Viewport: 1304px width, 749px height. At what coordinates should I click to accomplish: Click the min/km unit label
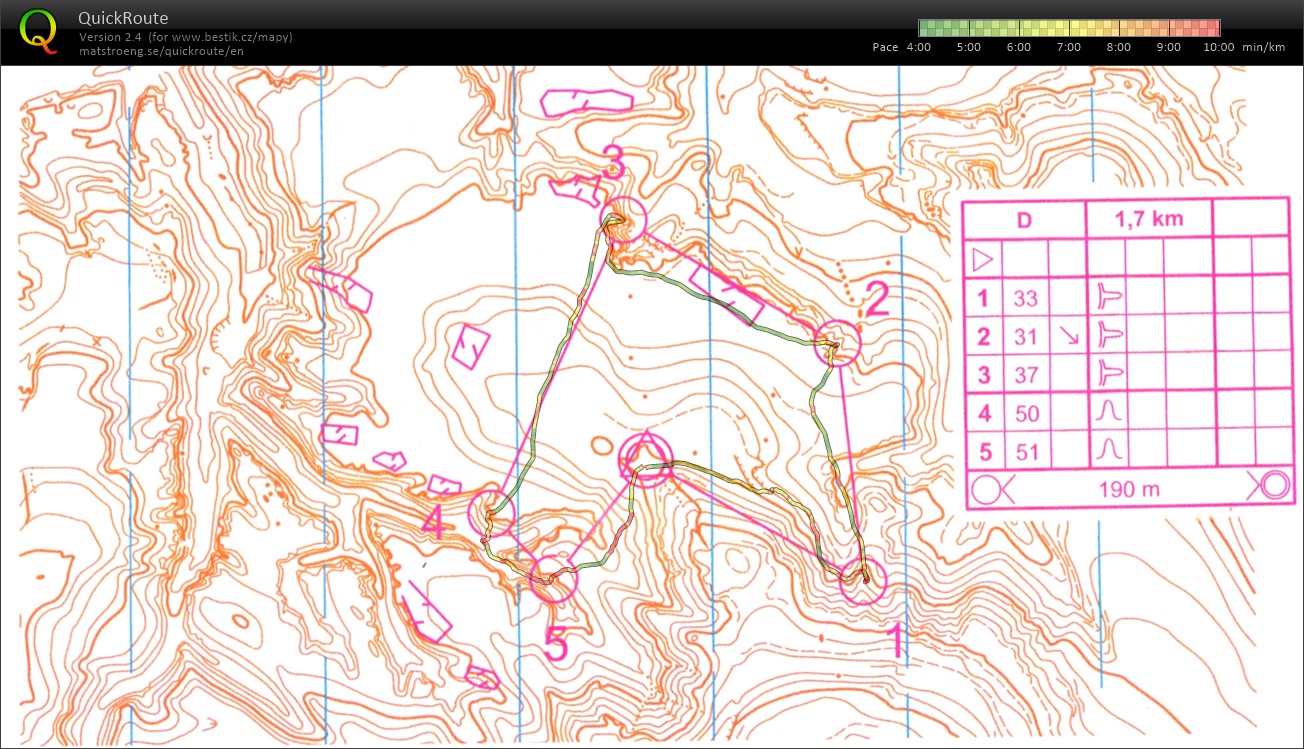pos(1264,47)
